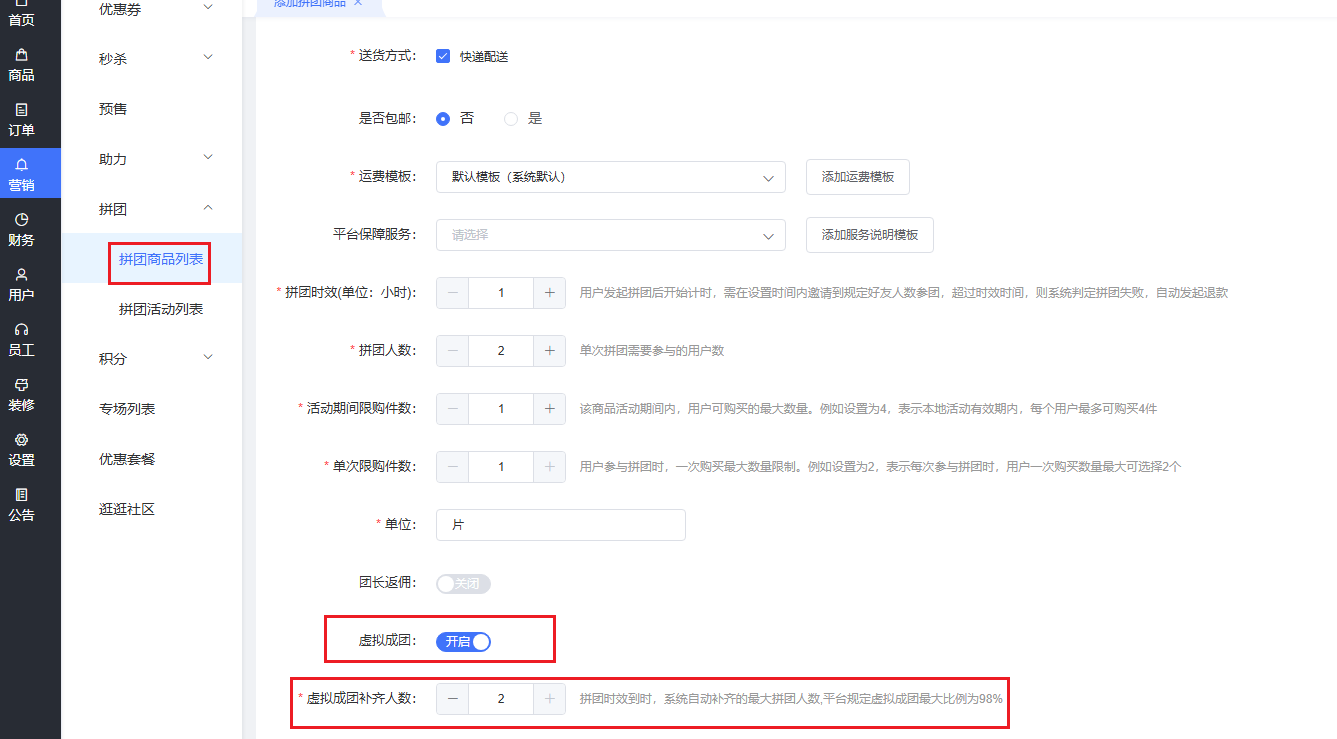Open the 员工 staff section

click(21, 339)
